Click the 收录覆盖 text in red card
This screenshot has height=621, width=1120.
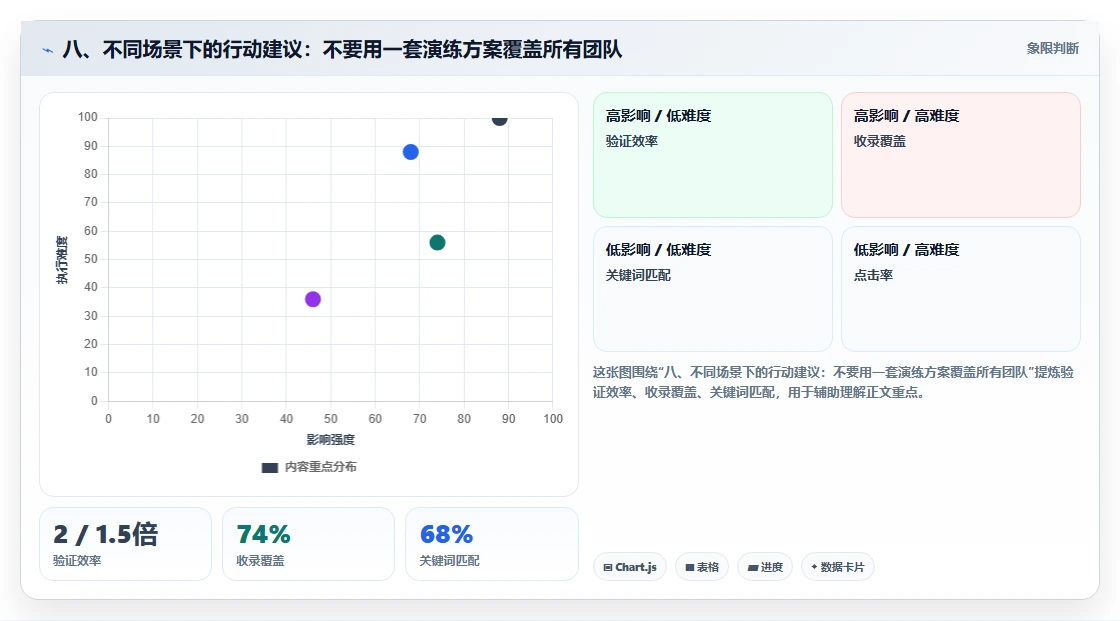pyautogui.click(x=880, y=141)
